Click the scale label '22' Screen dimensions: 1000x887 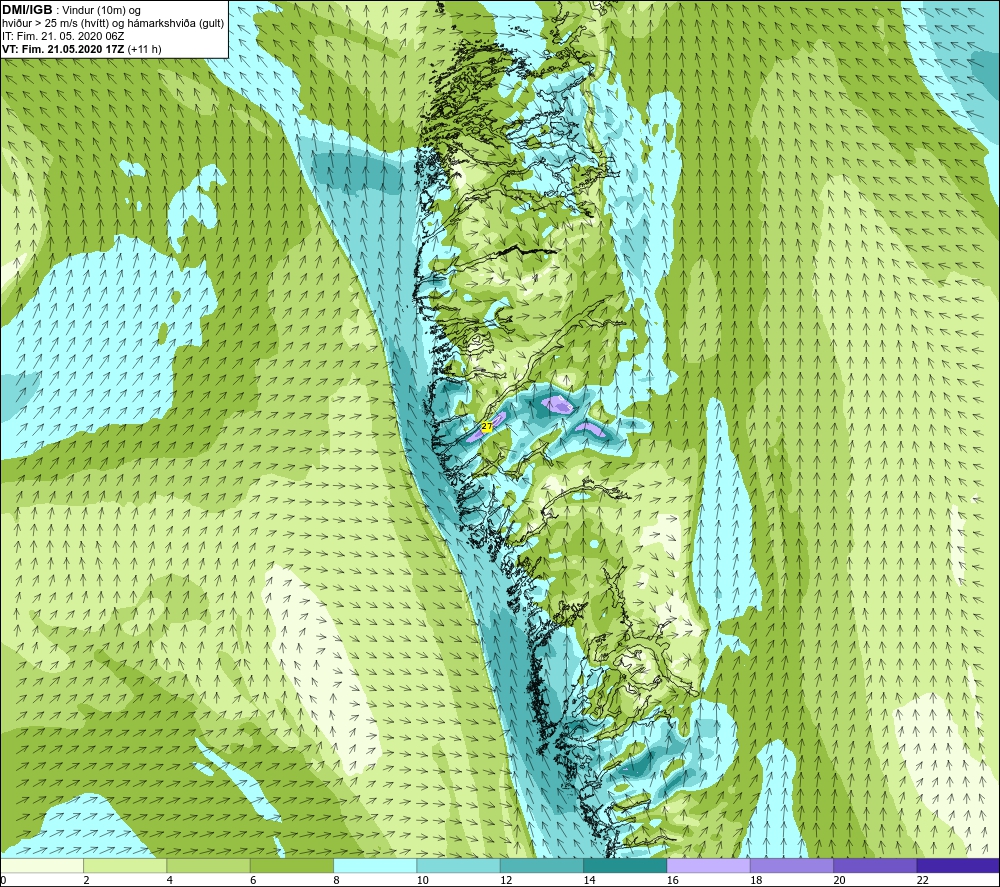(923, 880)
